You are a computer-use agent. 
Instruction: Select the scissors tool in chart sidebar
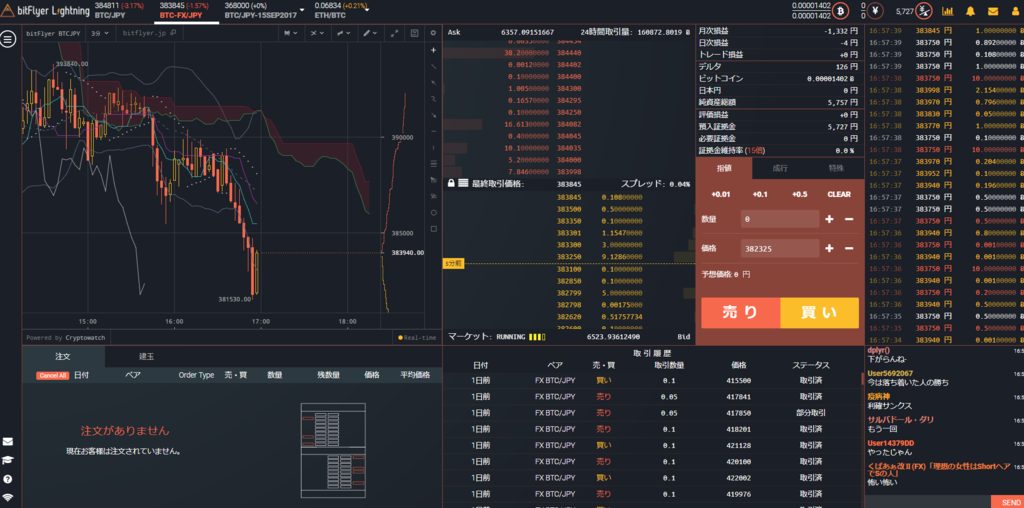click(x=433, y=196)
